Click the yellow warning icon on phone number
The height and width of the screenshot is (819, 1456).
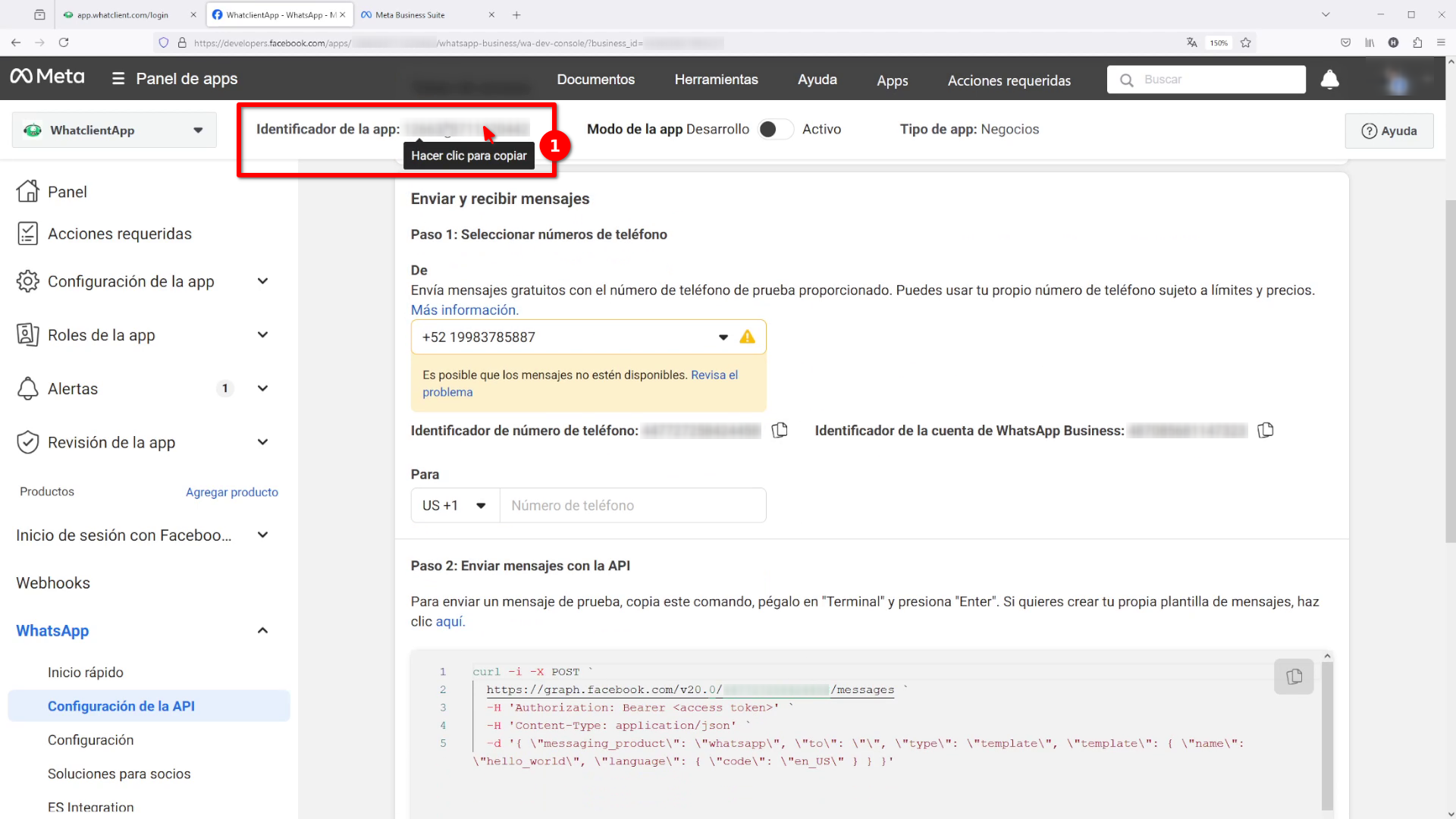coord(747,337)
